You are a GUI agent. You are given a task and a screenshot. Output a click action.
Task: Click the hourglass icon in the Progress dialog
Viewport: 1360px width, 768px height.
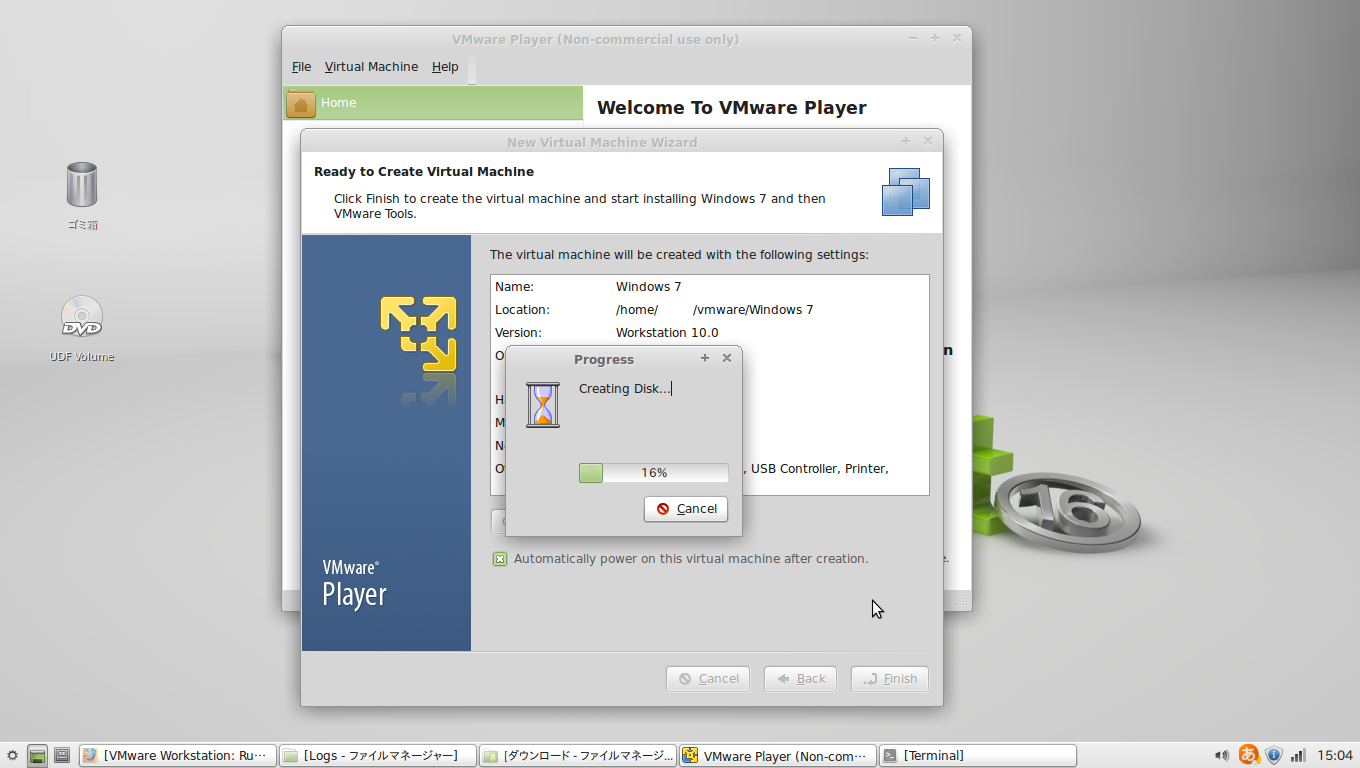[x=543, y=405]
